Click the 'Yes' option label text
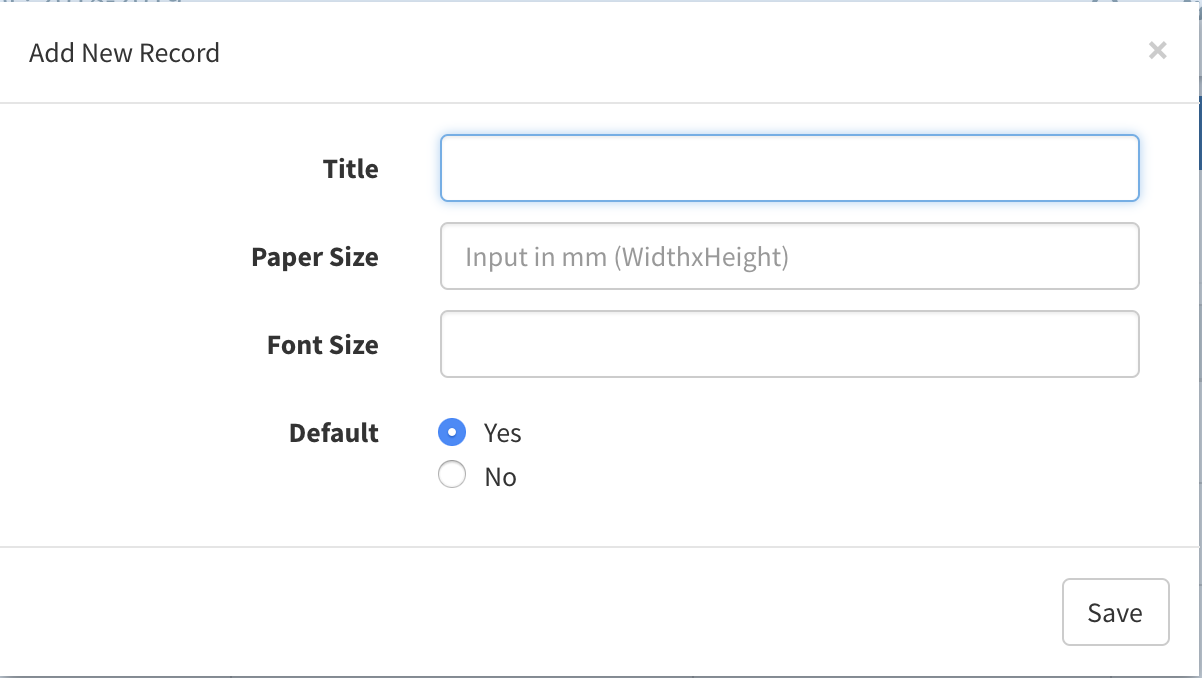This screenshot has height=678, width=1202. click(x=502, y=433)
